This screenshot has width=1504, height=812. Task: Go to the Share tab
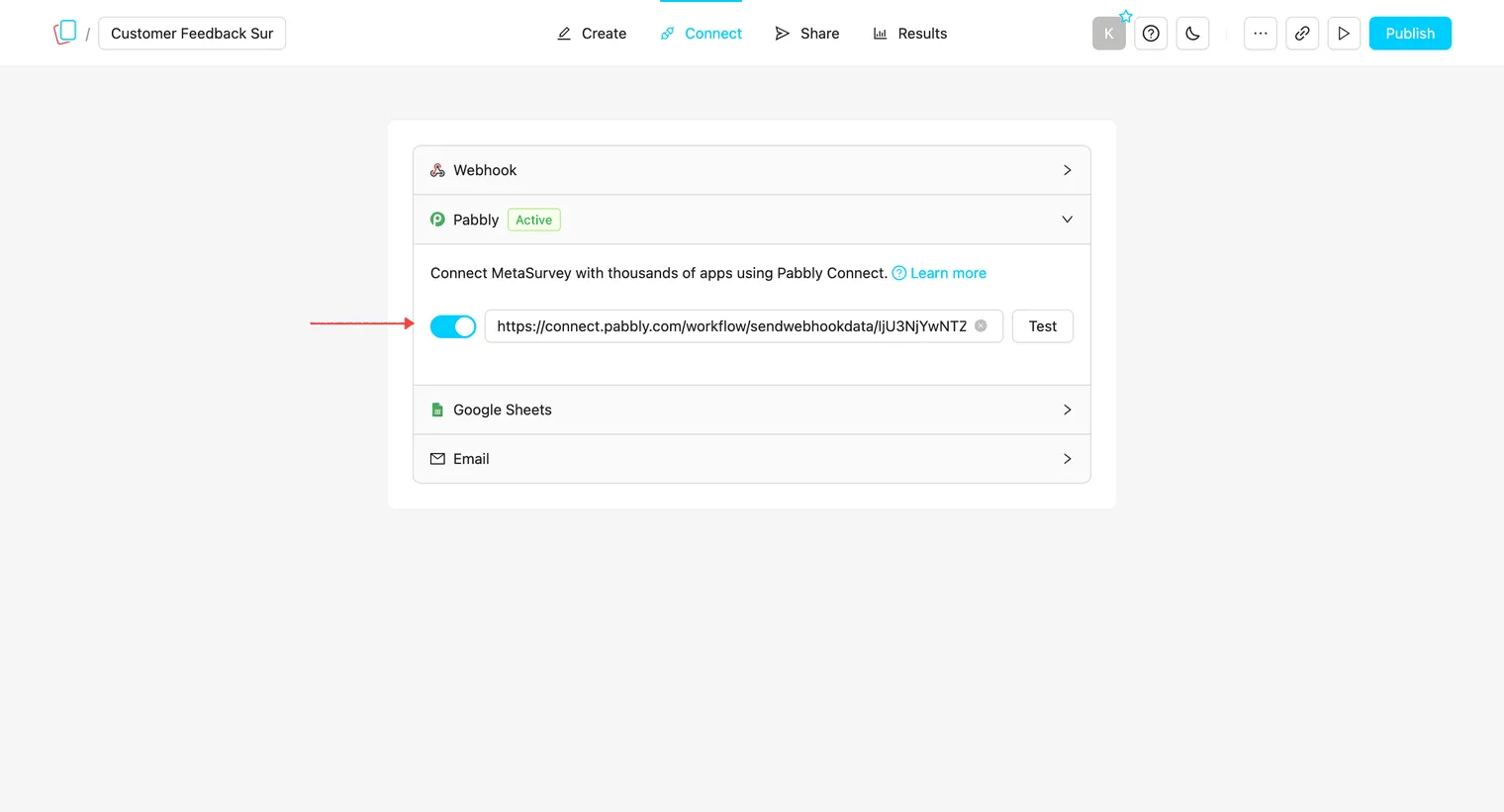coord(806,34)
